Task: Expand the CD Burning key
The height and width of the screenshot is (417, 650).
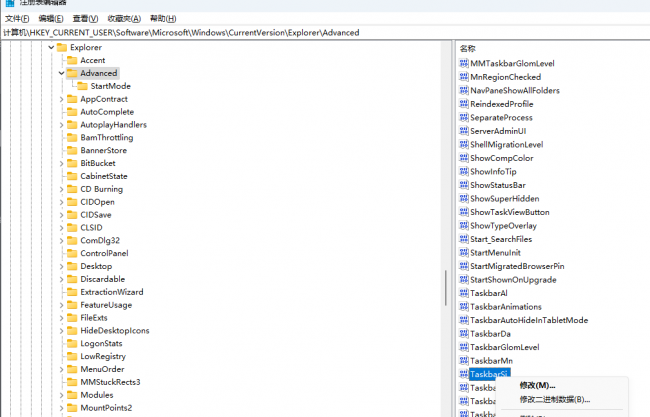Action: (61, 189)
